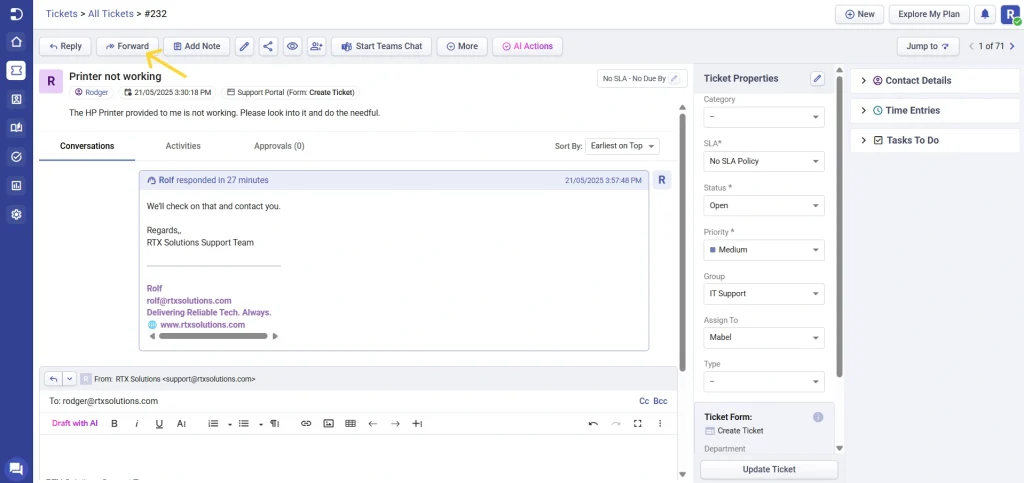1024x483 pixels.
Task: Toggle underline formatting in the editor
Action: point(159,424)
